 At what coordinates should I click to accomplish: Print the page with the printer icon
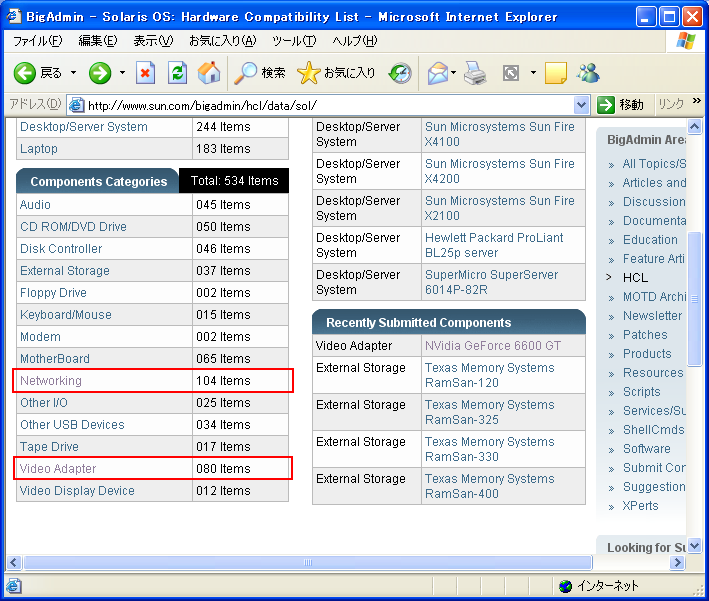pyautogui.click(x=475, y=73)
